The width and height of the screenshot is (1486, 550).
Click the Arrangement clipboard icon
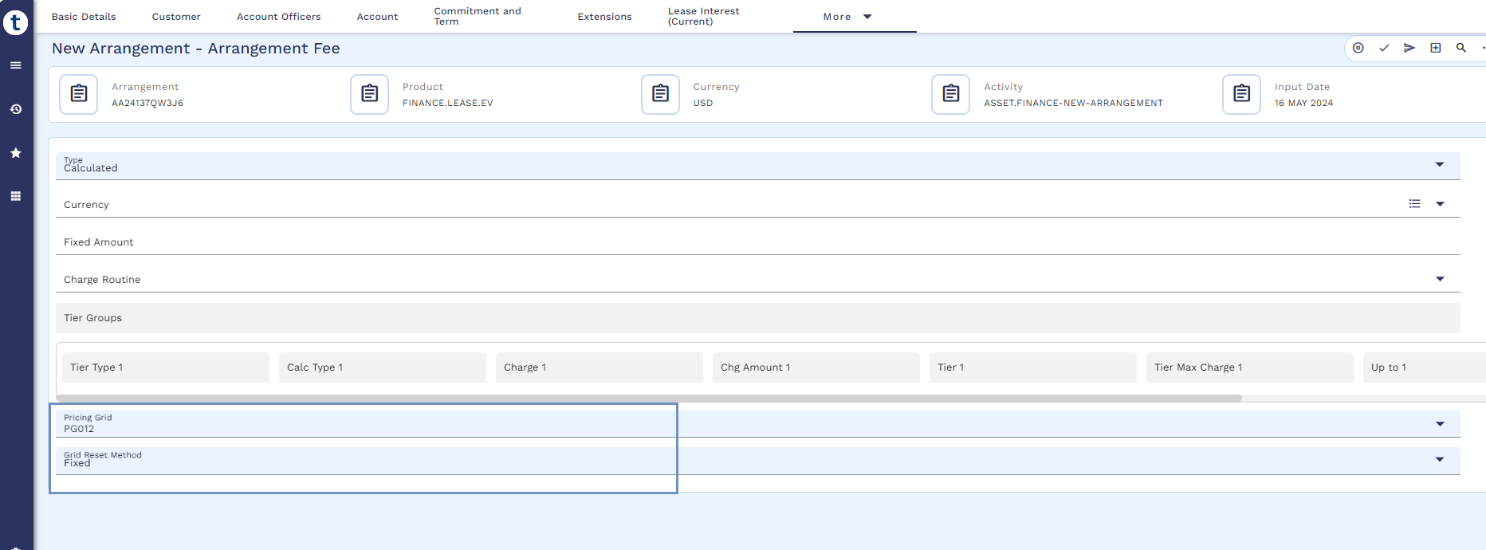click(79, 94)
